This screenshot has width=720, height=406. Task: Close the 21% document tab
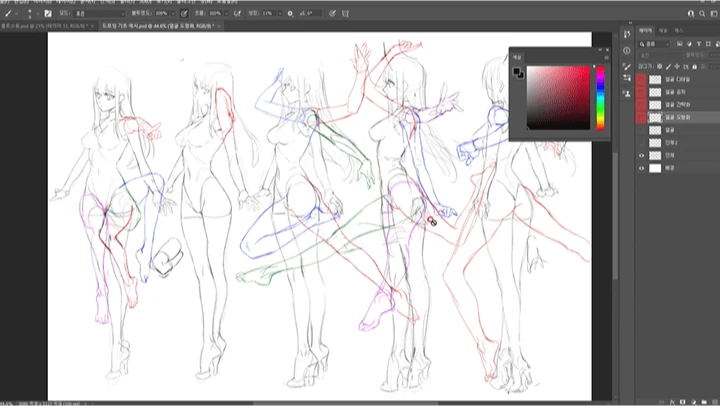click(x=92, y=26)
